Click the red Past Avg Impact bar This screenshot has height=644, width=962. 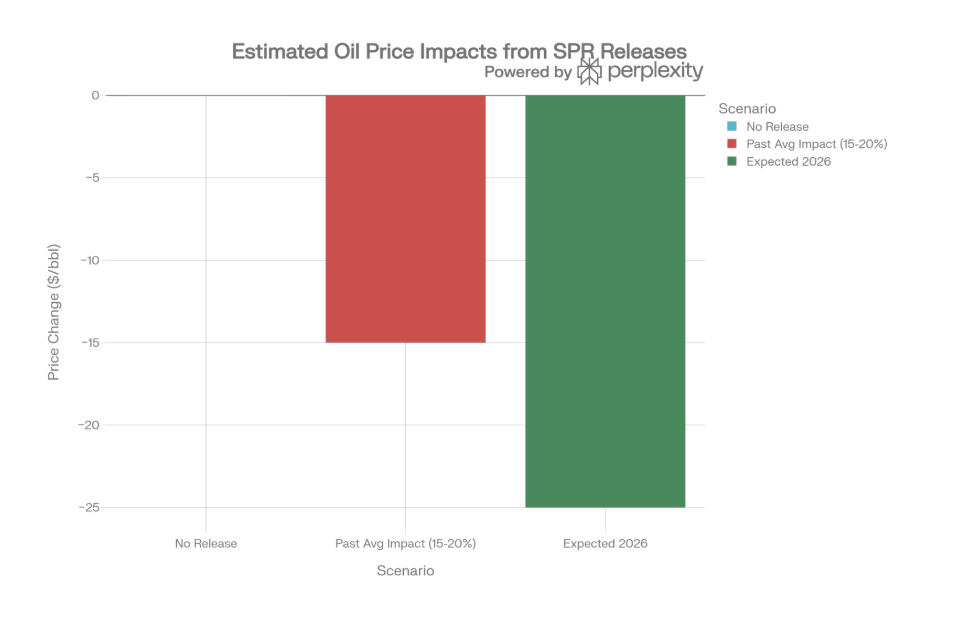pyautogui.click(x=405, y=219)
